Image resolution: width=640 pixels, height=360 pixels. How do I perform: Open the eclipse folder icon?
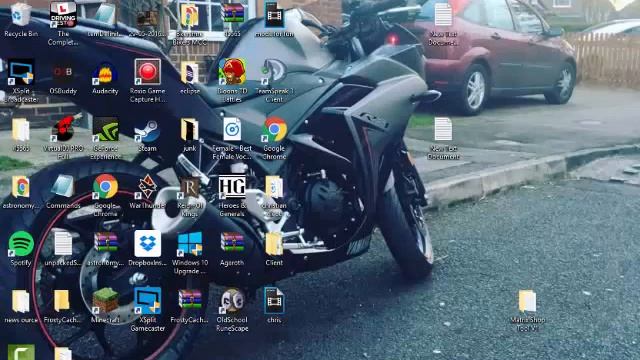(x=190, y=73)
